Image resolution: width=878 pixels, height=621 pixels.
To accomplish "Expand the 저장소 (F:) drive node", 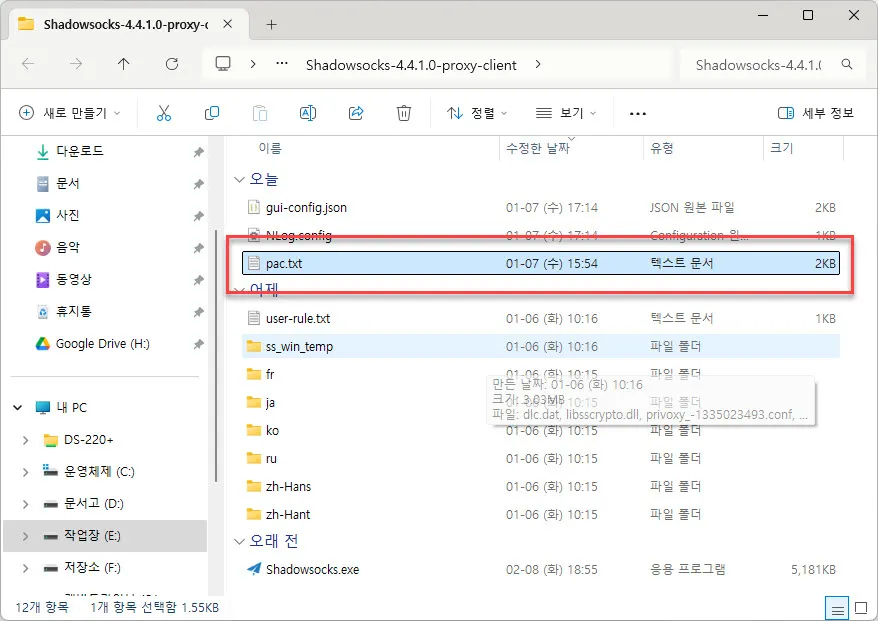I will point(25,568).
